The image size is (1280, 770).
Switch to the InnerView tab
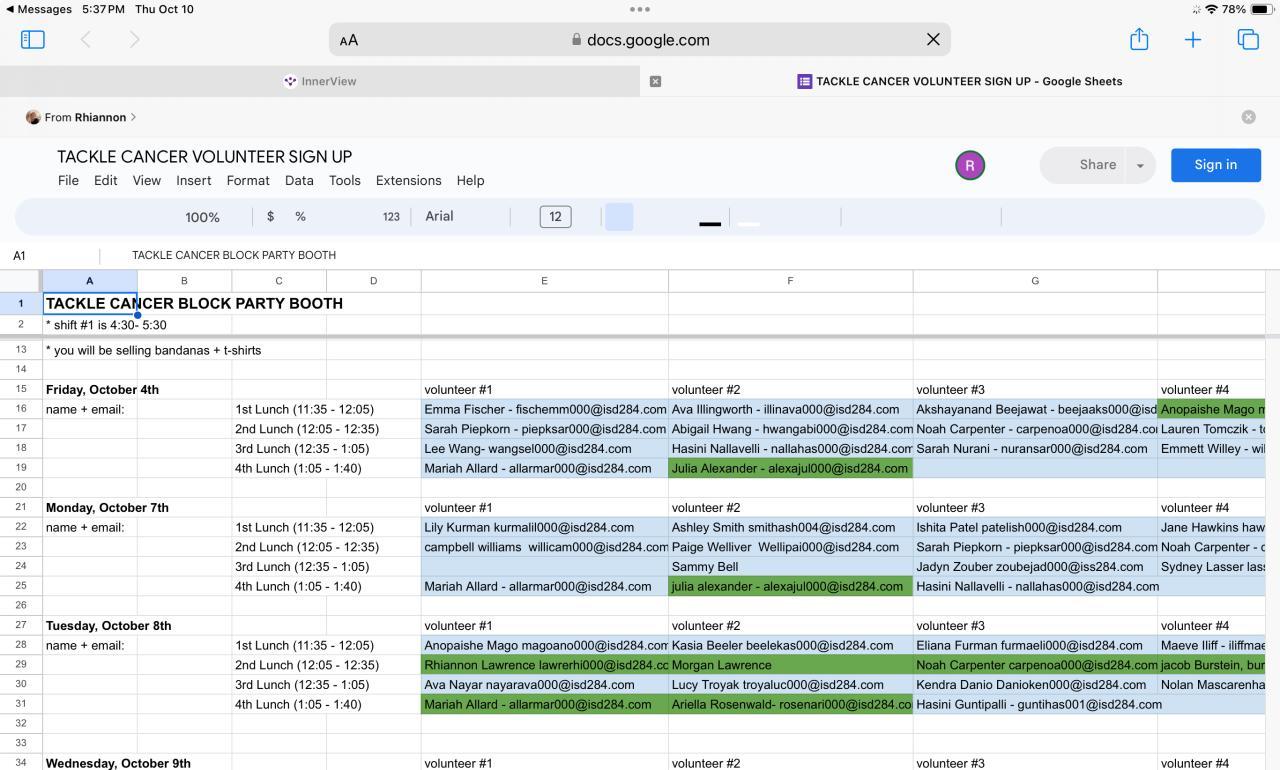320,81
